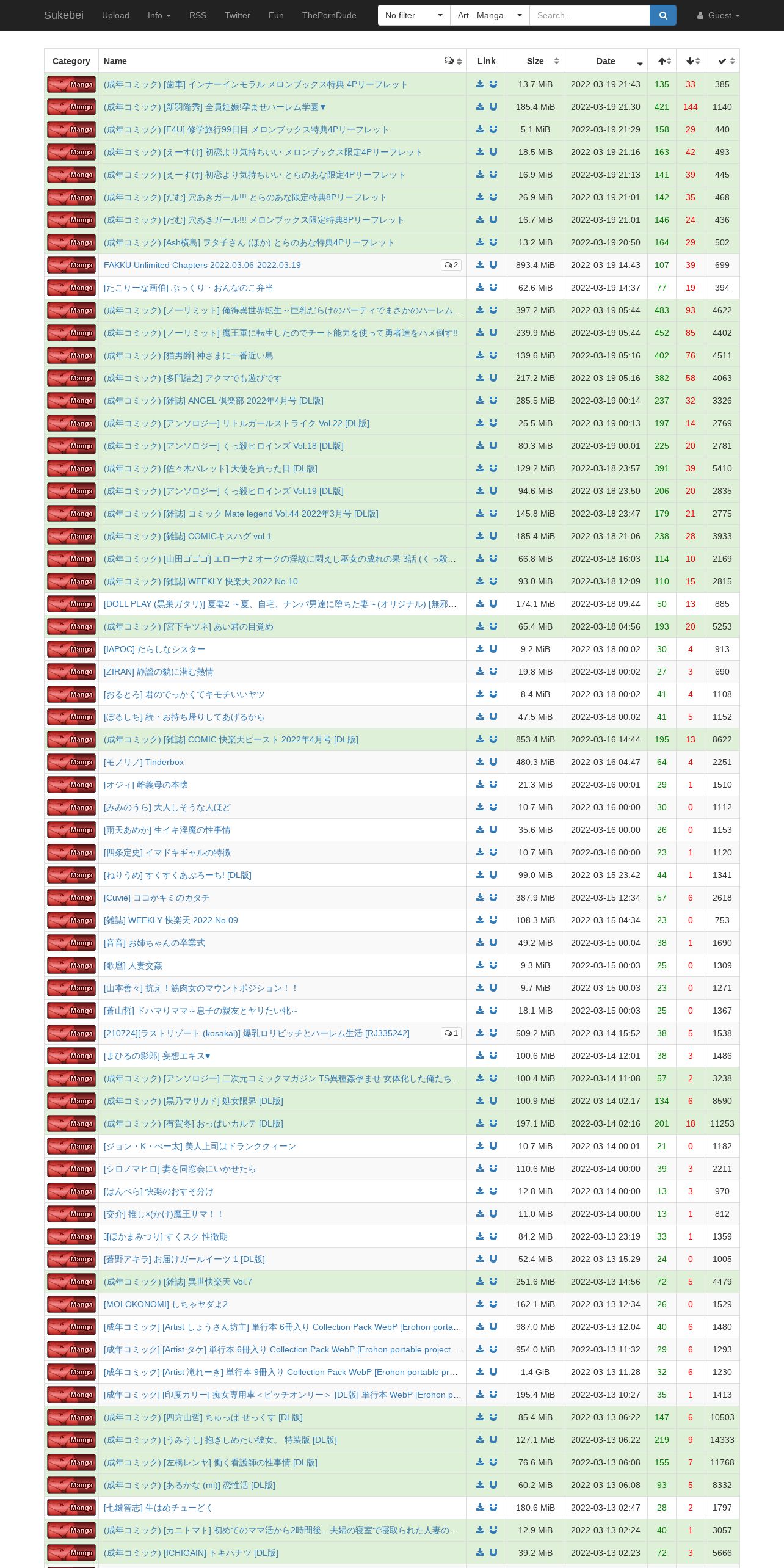784x1568 pixels.
Task: Open magnet link for the [Cuvie] row
Action: point(493,898)
